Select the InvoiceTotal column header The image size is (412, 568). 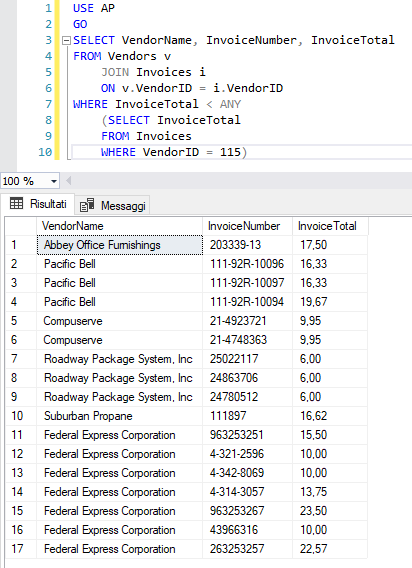[330, 226]
